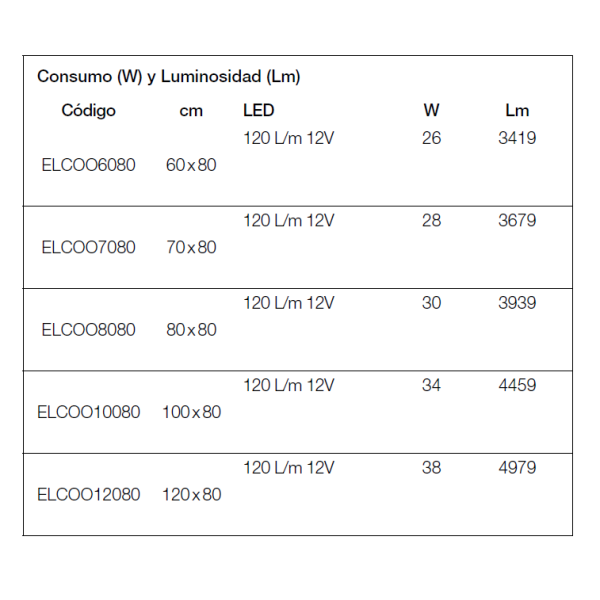Select the ELCOO10080 product code
Image resolution: width=600 pixels, height=600 pixels.
(88, 412)
